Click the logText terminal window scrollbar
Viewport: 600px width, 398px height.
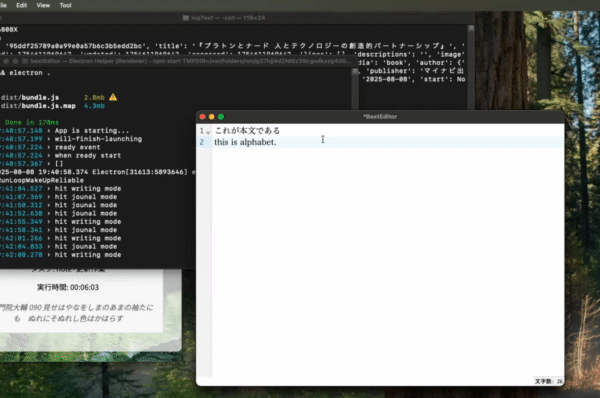(x=471, y=67)
